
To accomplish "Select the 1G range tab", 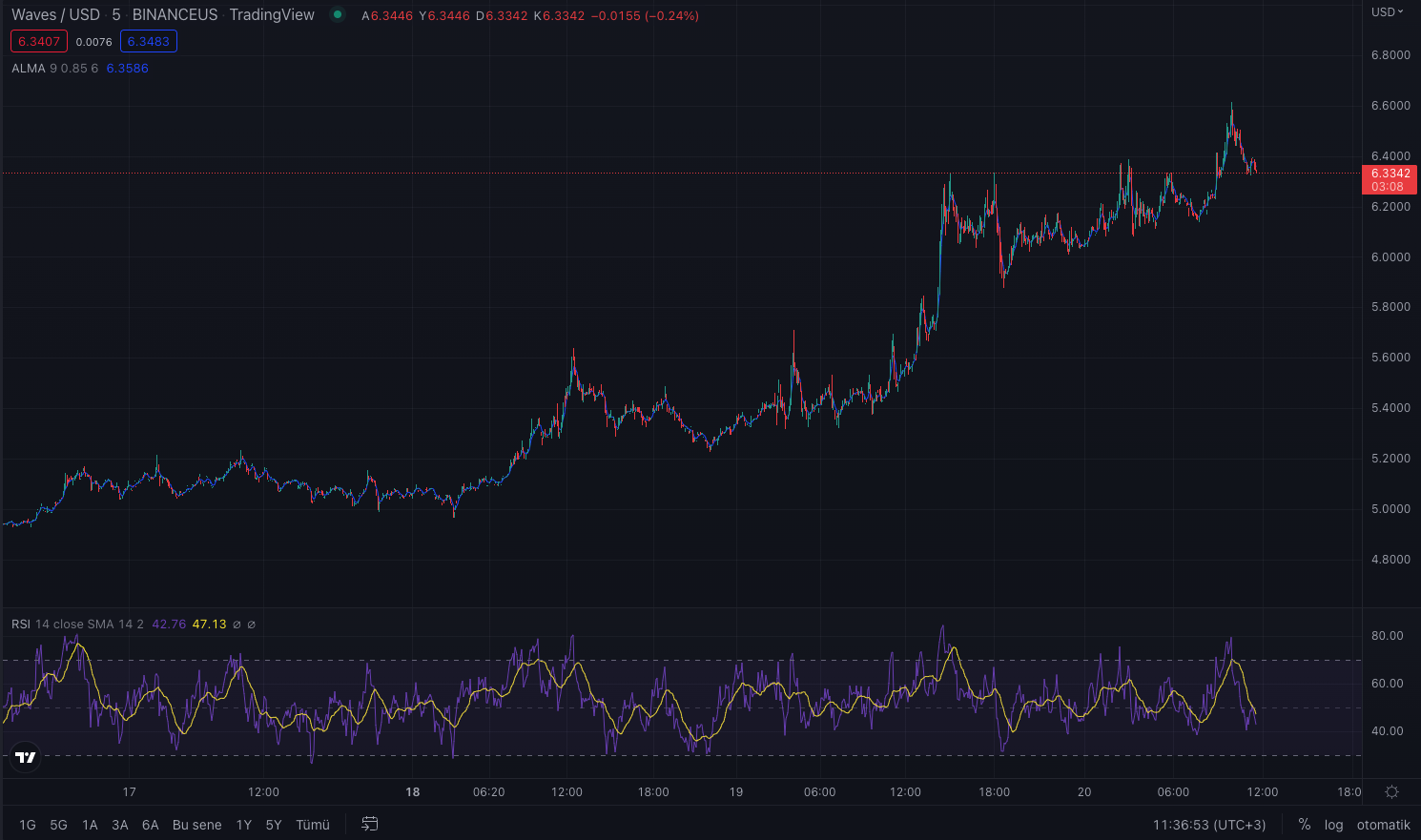I will click(x=28, y=824).
